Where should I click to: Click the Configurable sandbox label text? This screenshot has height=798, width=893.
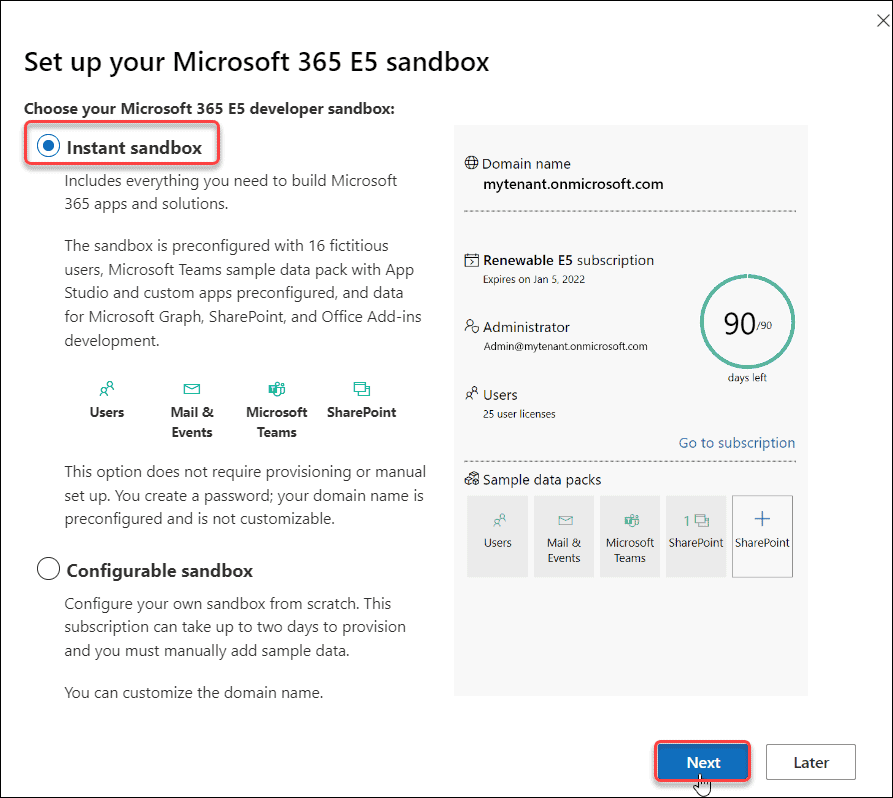pos(159,571)
